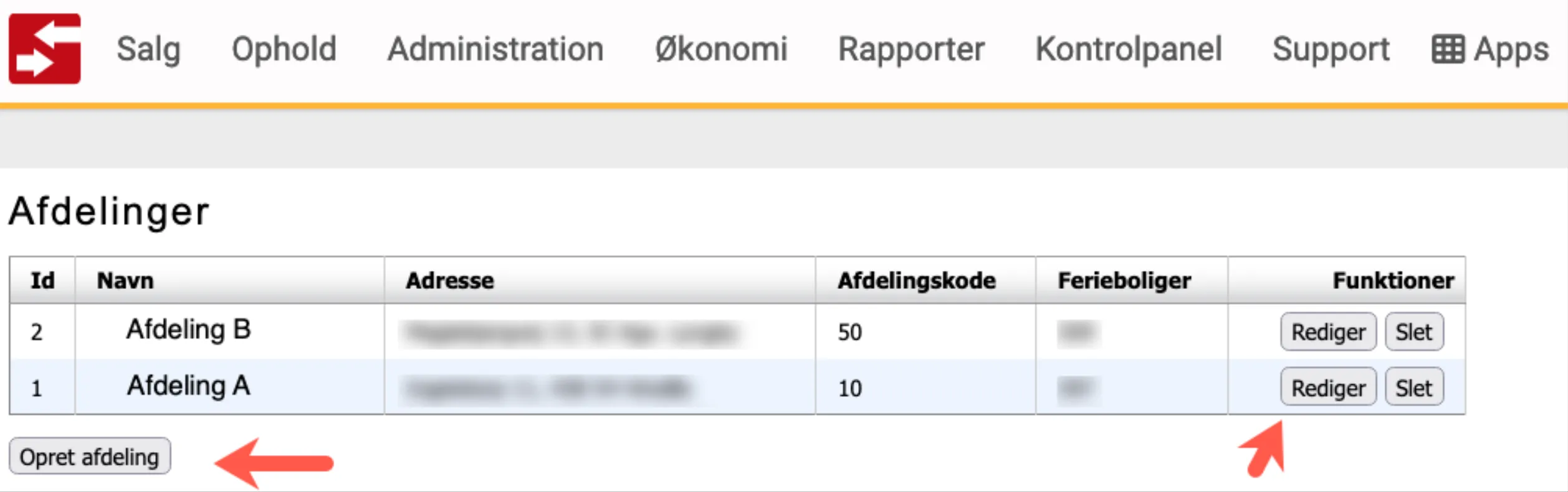
Task: Click Slet for Afdeling A
Action: point(1413,387)
